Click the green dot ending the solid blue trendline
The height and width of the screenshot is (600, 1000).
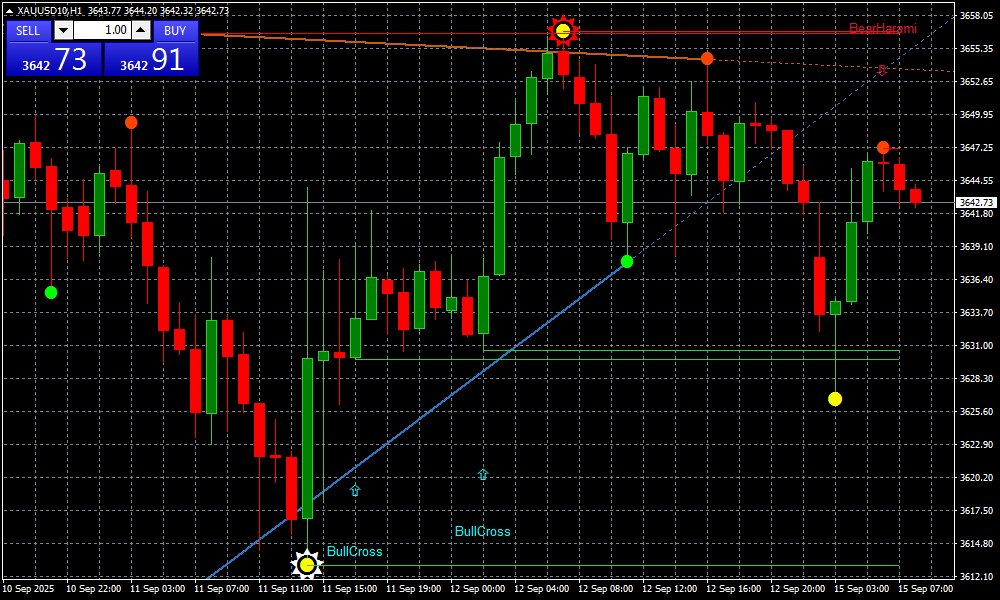[x=627, y=261]
